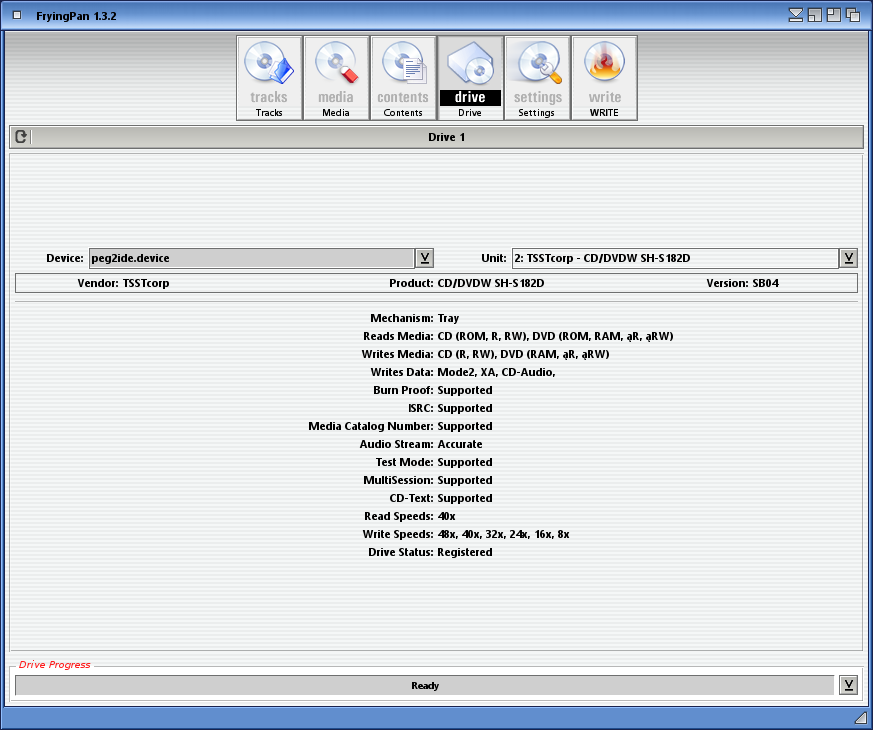
Task: Go to the WRITE burn page
Action: click(604, 78)
